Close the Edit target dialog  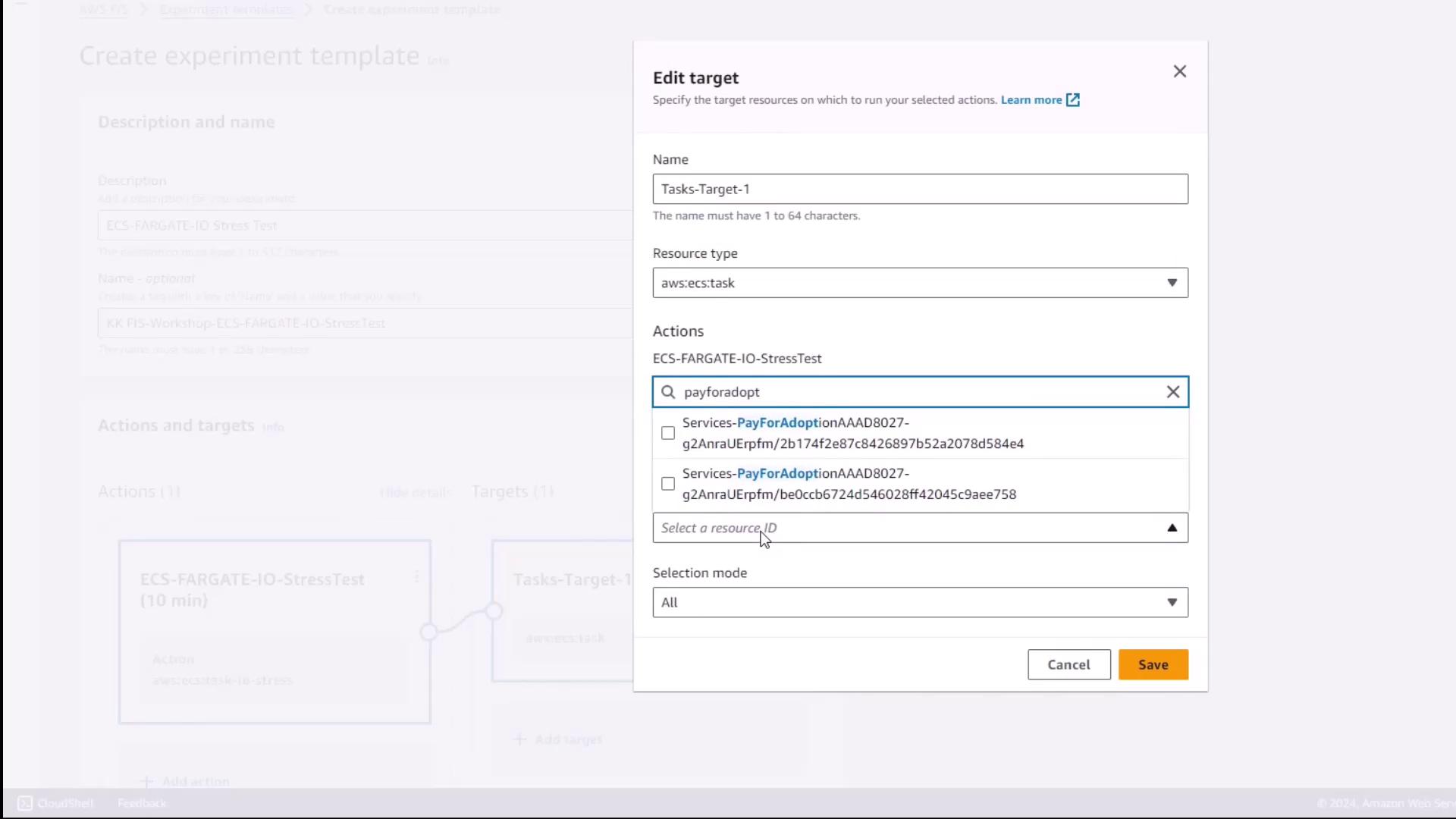pyautogui.click(x=1179, y=71)
